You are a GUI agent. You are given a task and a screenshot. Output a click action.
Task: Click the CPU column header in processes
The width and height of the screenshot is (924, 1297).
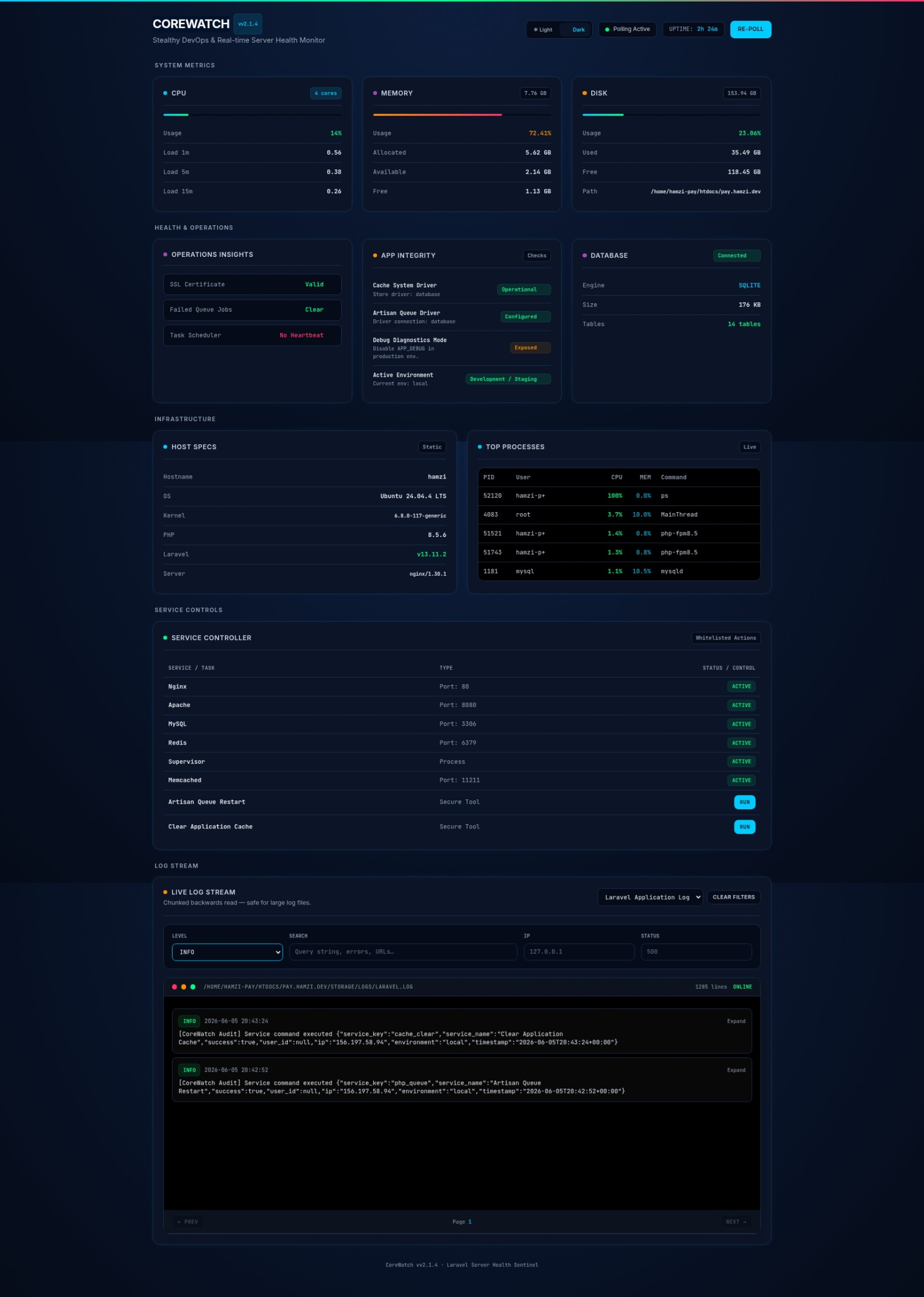coord(616,477)
